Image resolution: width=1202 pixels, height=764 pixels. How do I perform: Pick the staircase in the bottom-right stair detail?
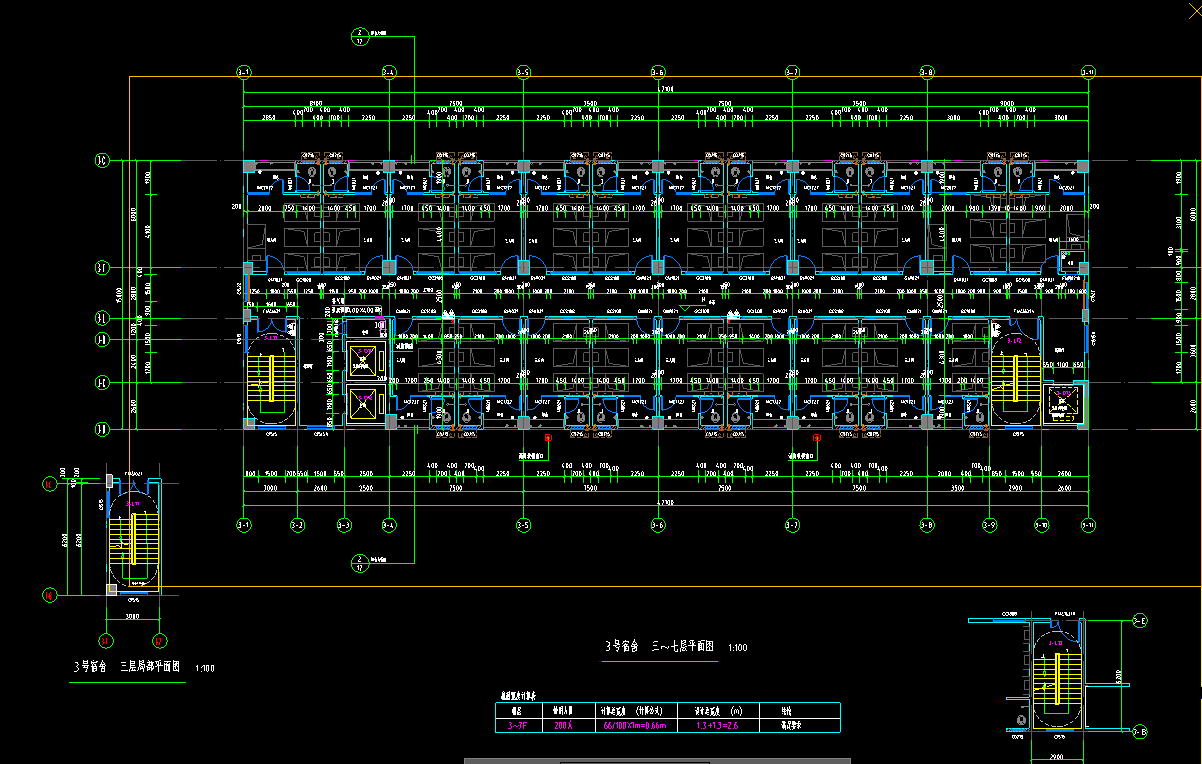(1055, 682)
